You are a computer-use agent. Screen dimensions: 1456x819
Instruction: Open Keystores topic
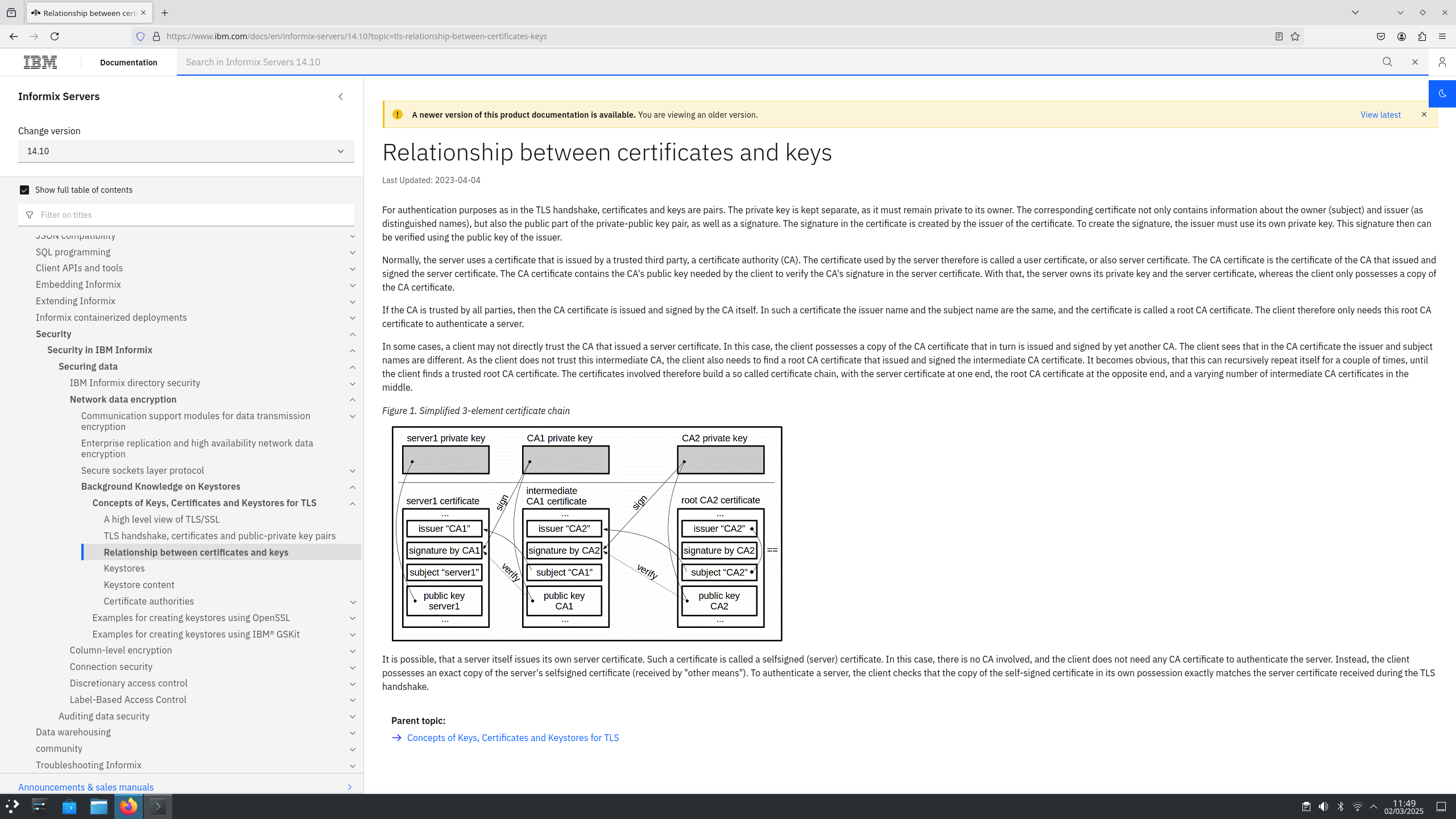(124, 569)
